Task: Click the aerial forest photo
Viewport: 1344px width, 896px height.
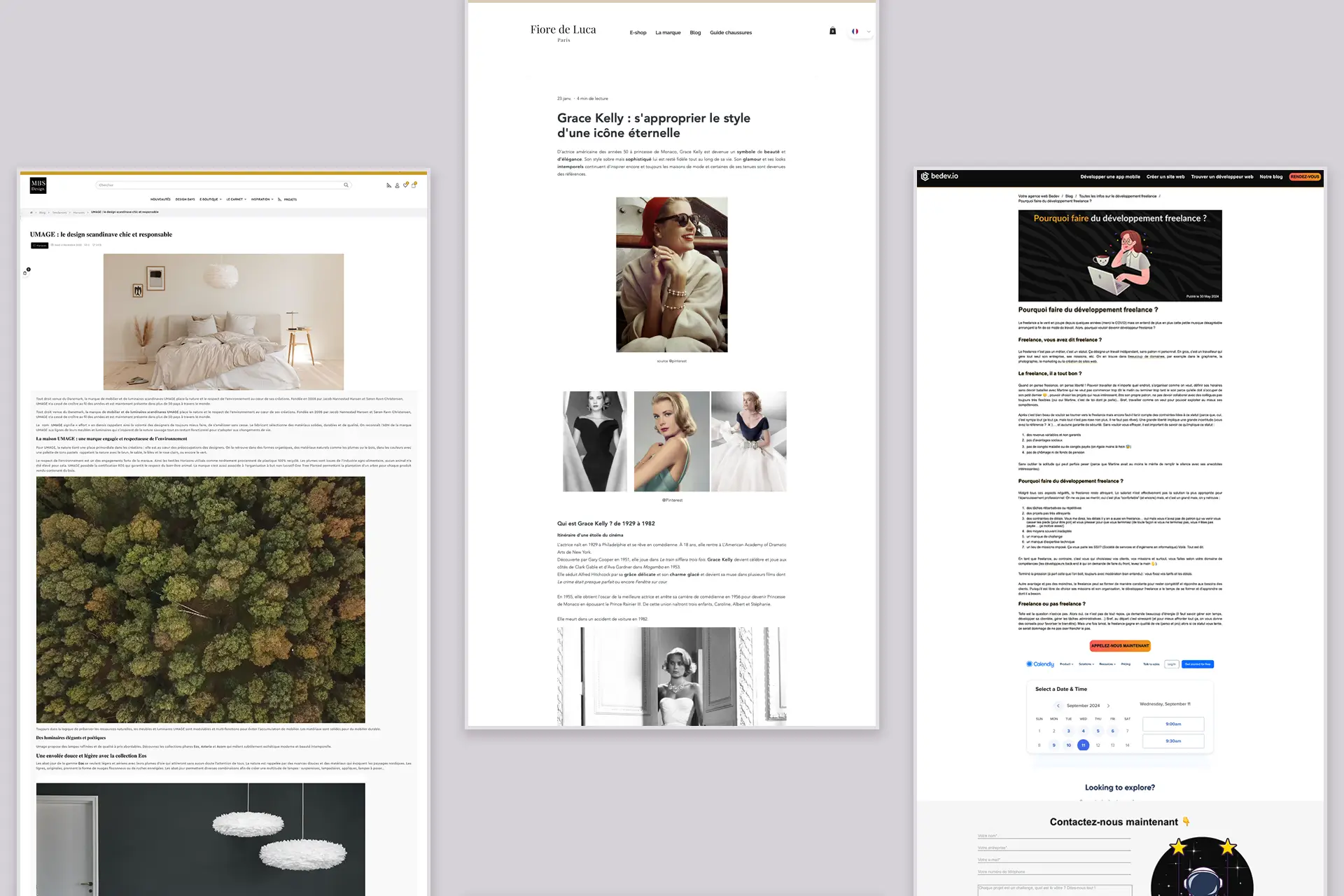Action: coord(200,600)
